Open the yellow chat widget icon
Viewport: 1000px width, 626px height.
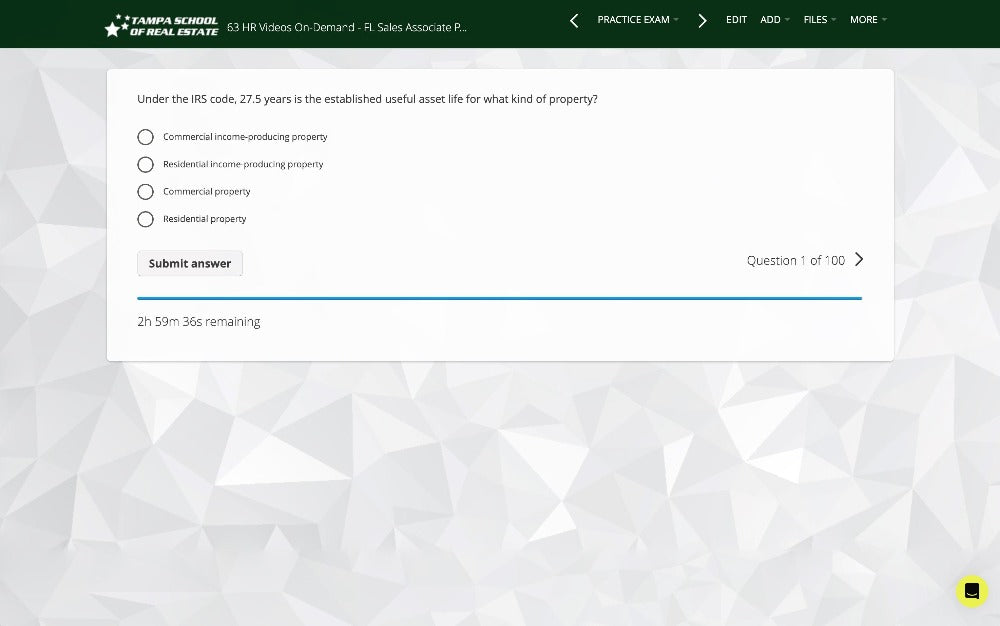coord(971,591)
